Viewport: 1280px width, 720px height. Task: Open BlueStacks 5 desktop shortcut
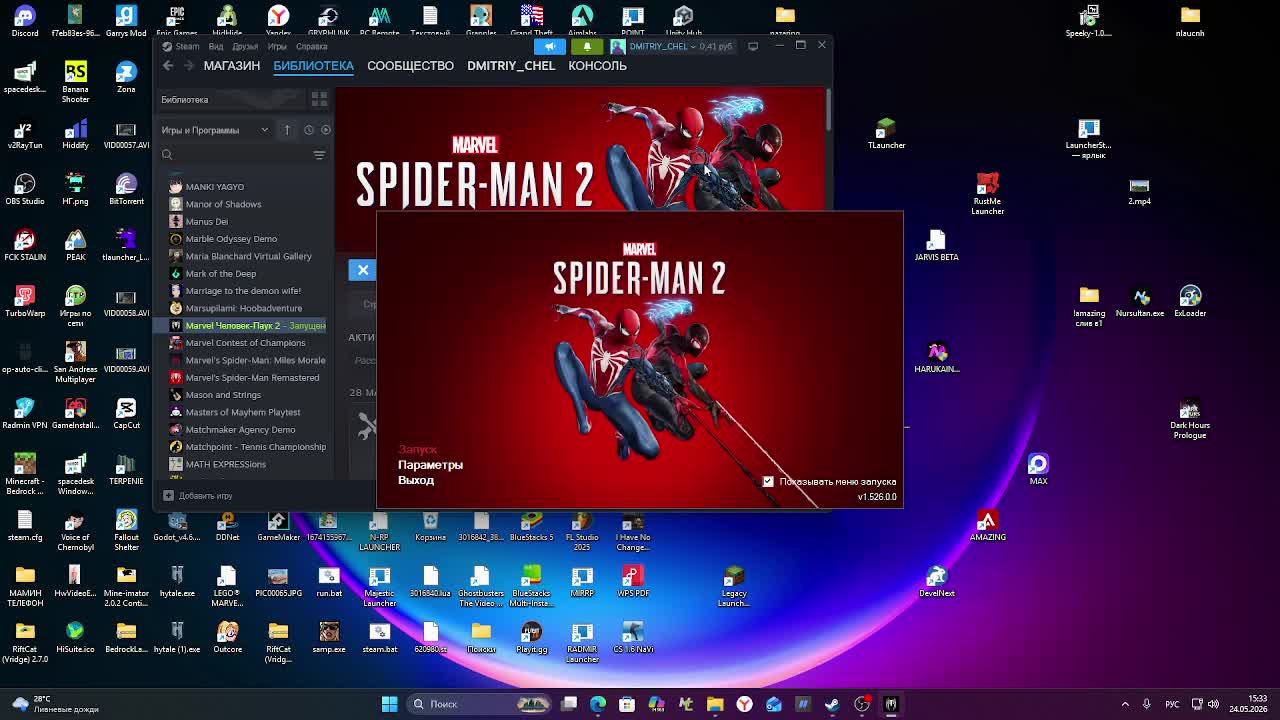[531, 525]
